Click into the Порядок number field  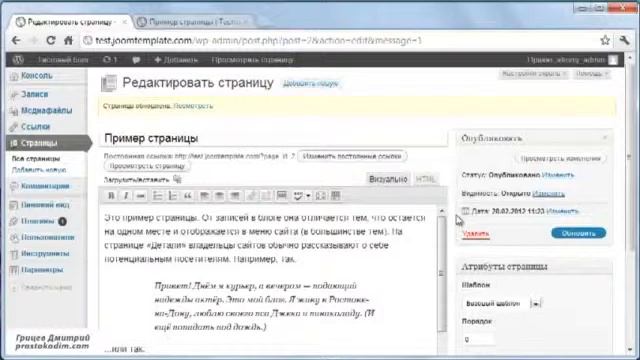point(478,340)
